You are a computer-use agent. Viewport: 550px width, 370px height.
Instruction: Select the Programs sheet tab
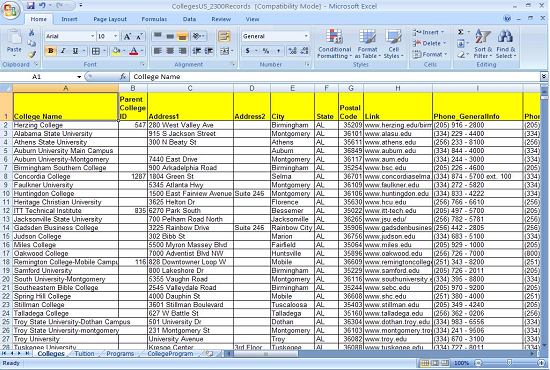(120, 354)
